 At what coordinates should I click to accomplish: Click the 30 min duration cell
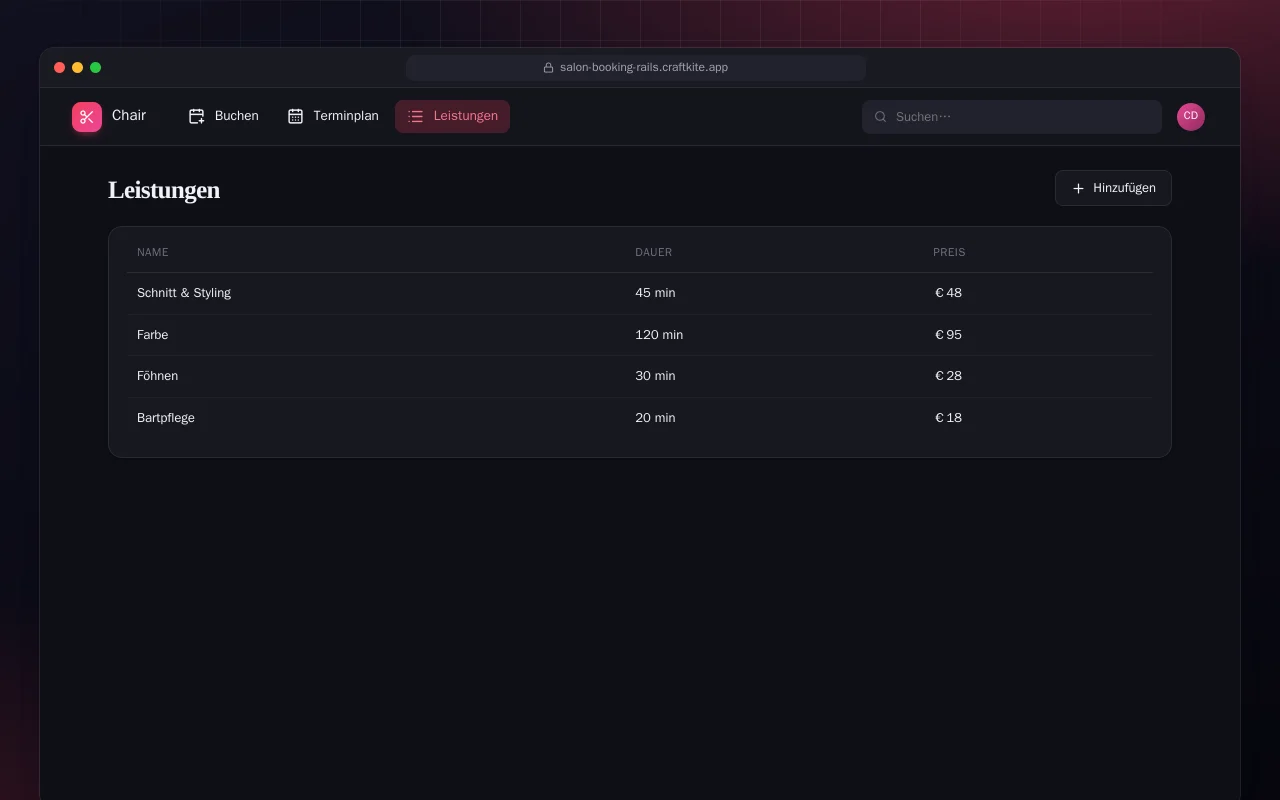click(655, 376)
